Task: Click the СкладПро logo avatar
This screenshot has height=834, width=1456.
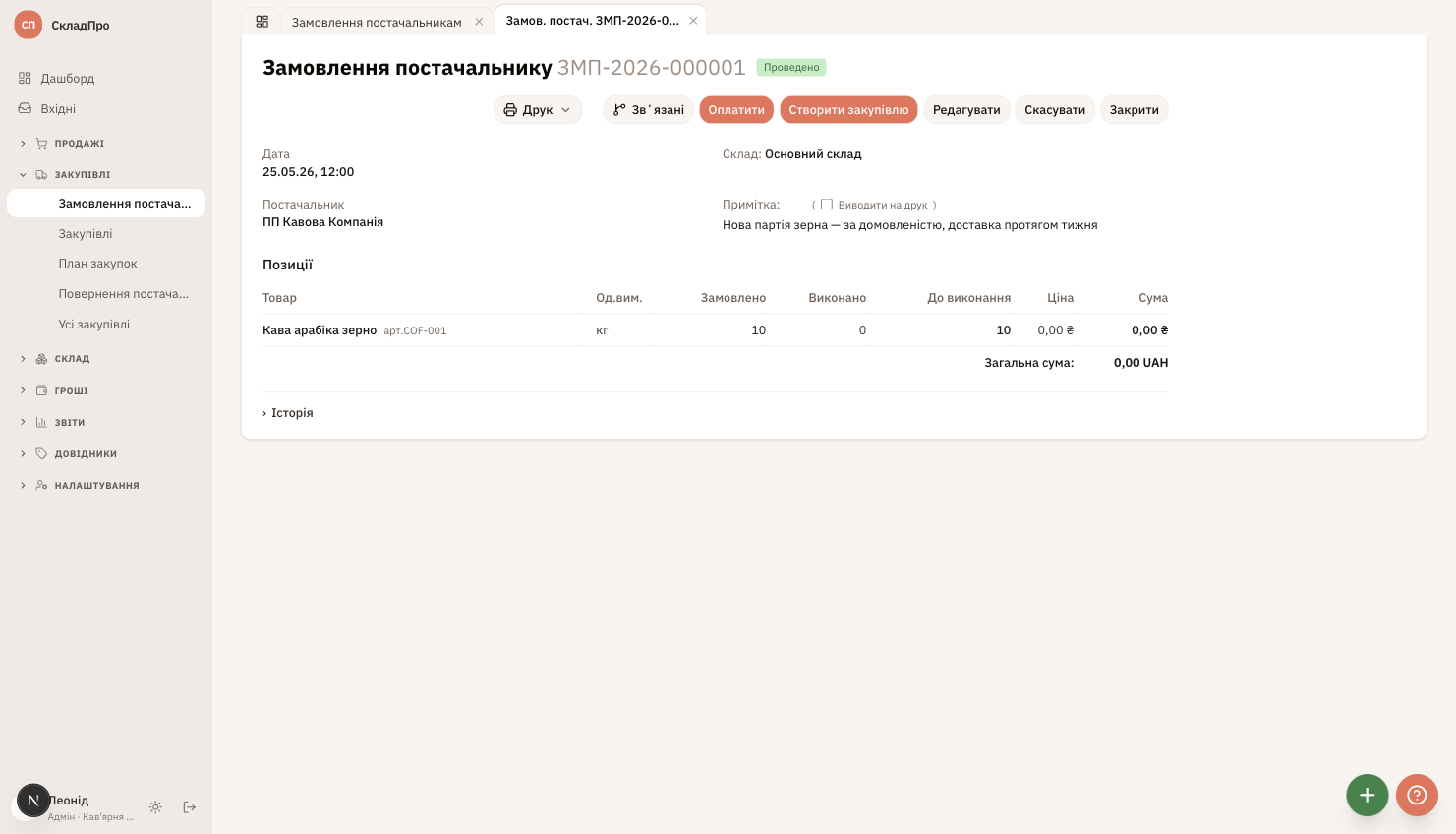Action: pyautogui.click(x=29, y=25)
